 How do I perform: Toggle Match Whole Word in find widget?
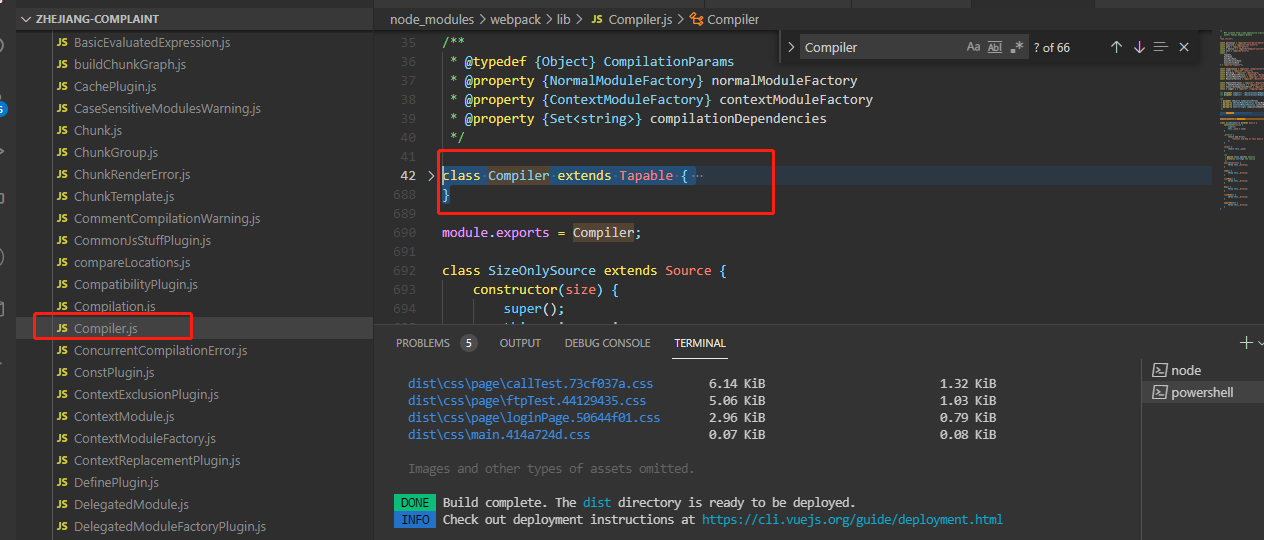pos(995,47)
